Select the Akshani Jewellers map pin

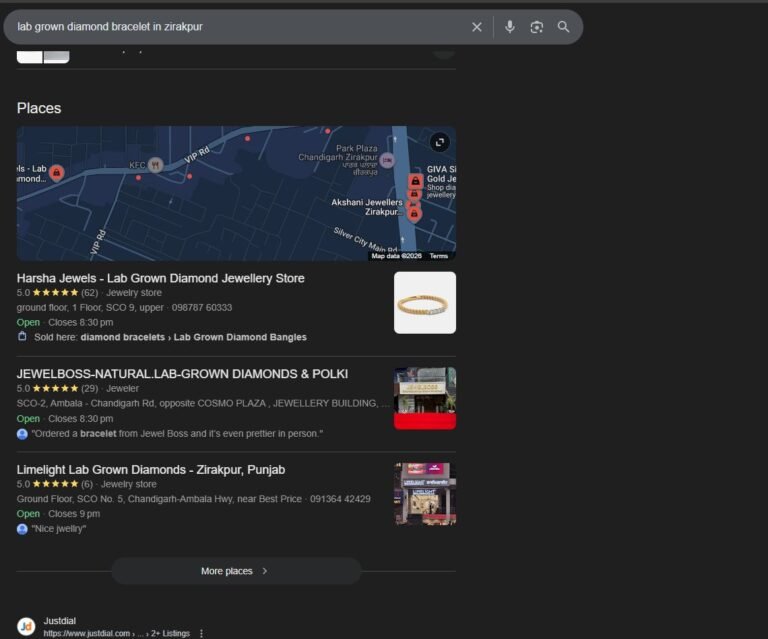(414, 214)
